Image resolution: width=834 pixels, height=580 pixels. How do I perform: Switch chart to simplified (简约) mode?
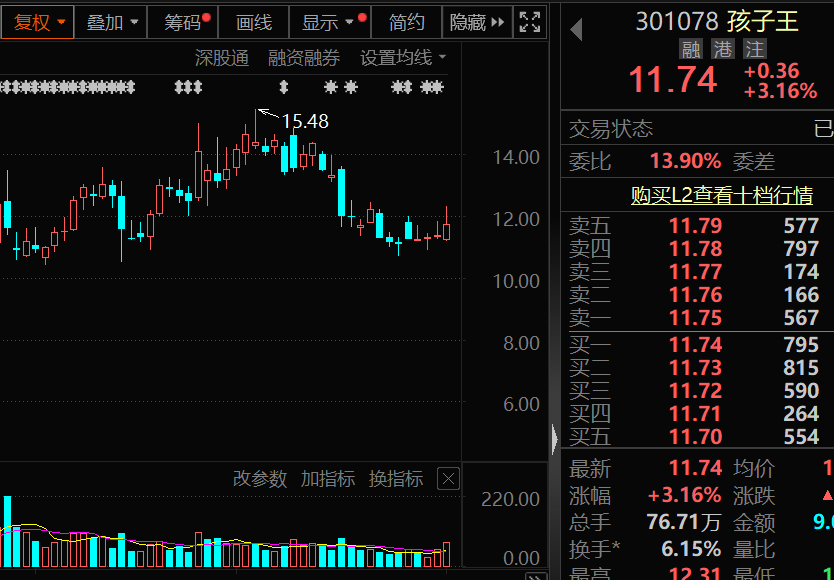pos(407,22)
